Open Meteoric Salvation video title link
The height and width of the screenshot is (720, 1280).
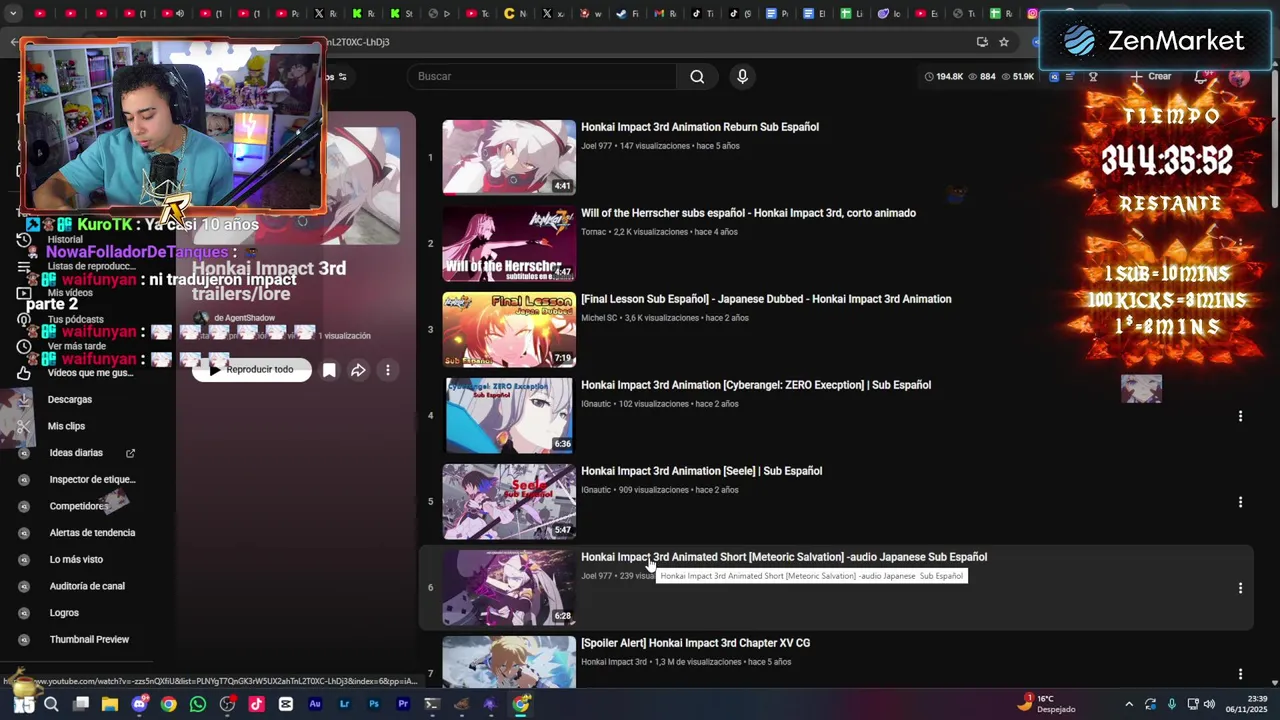coord(784,557)
